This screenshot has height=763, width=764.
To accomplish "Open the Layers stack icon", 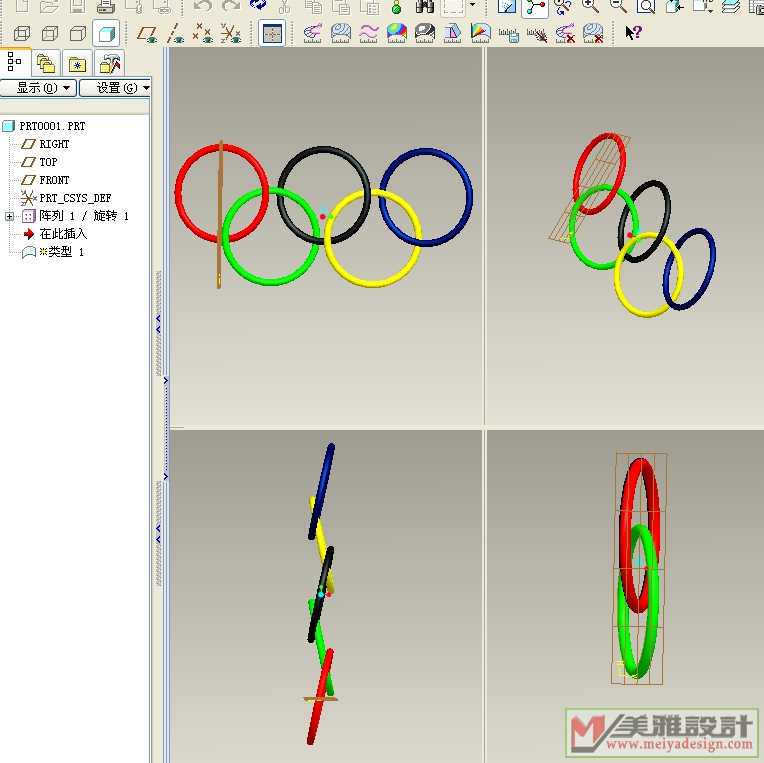I will click(x=730, y=6).
